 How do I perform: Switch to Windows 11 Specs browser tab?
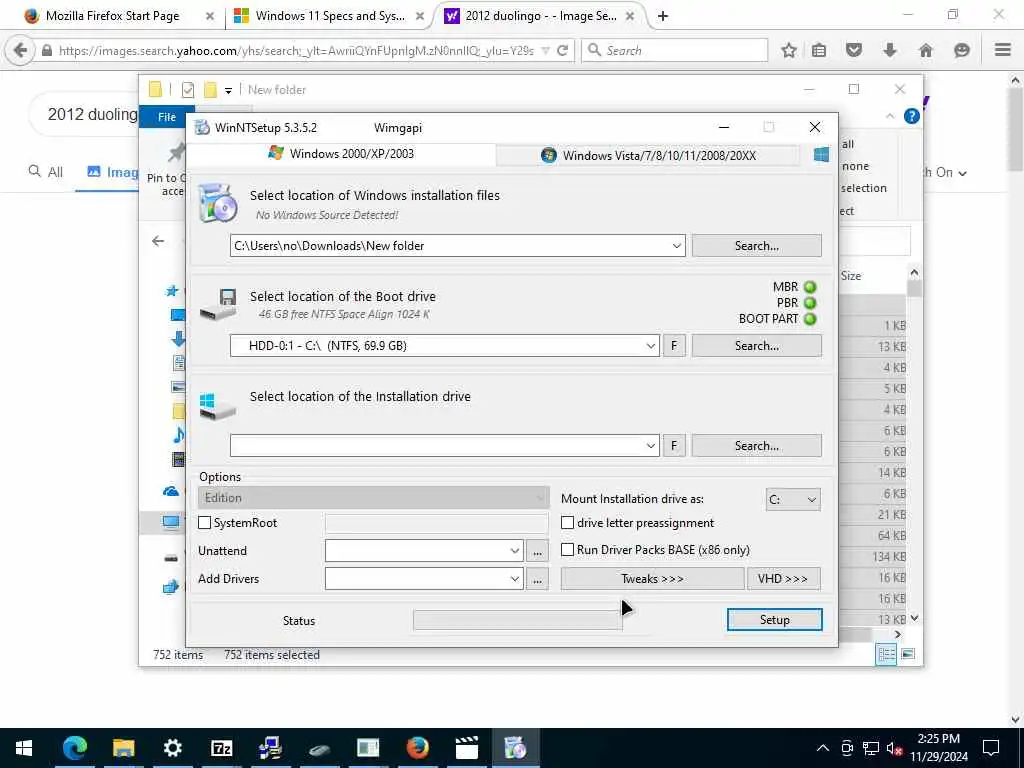pyautogui.click(x=330, y=16)
